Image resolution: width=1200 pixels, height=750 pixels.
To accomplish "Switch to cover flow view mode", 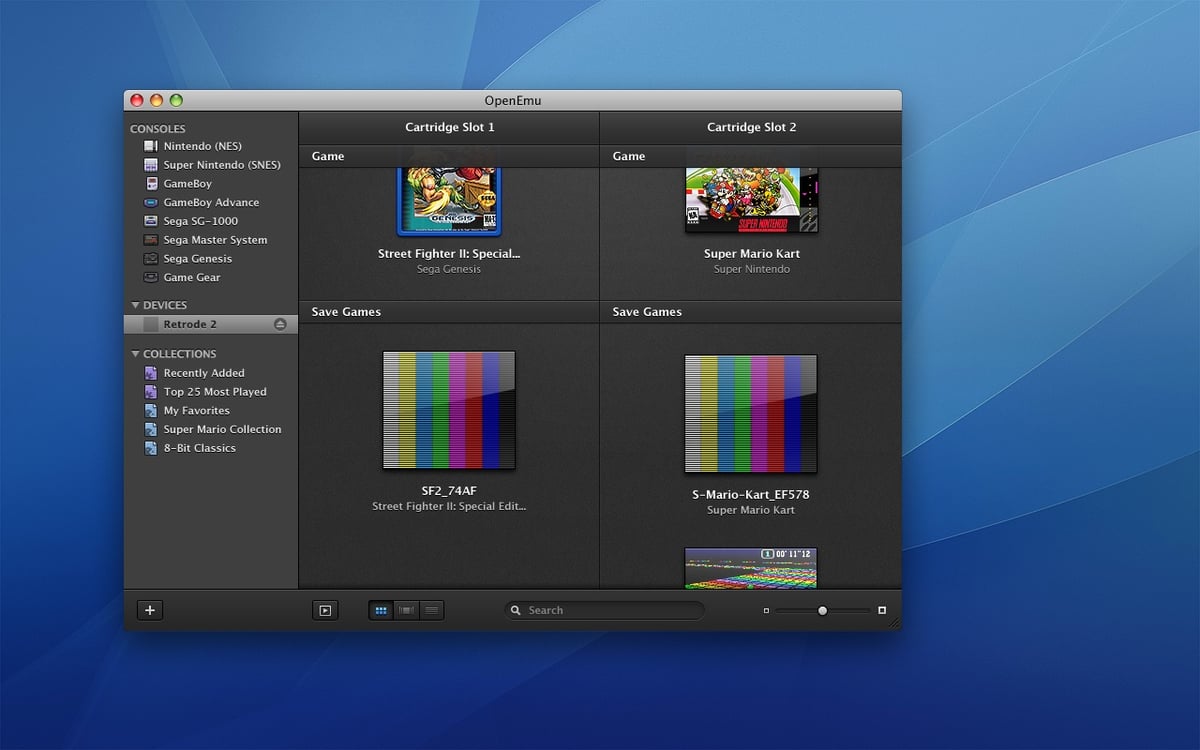I will tap(406, 610).
